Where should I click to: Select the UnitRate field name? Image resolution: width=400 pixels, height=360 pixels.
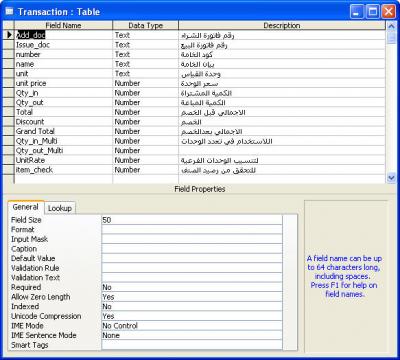point(63,160)
